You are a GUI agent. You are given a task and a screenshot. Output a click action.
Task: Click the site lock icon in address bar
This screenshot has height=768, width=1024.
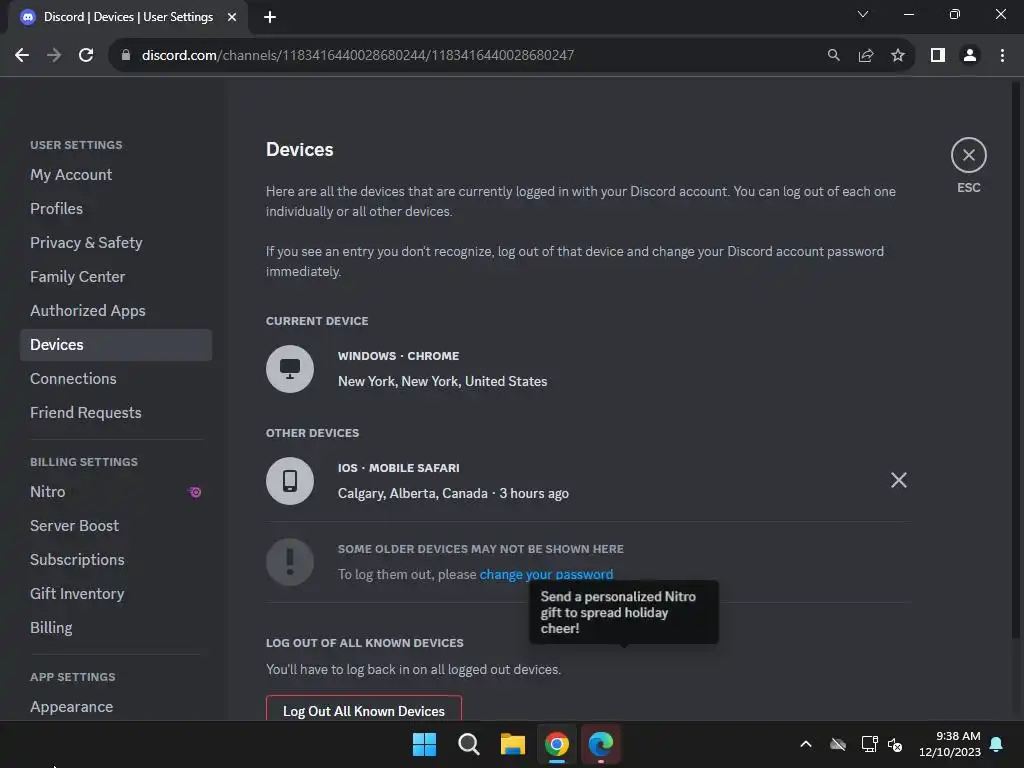coord(126,55)
